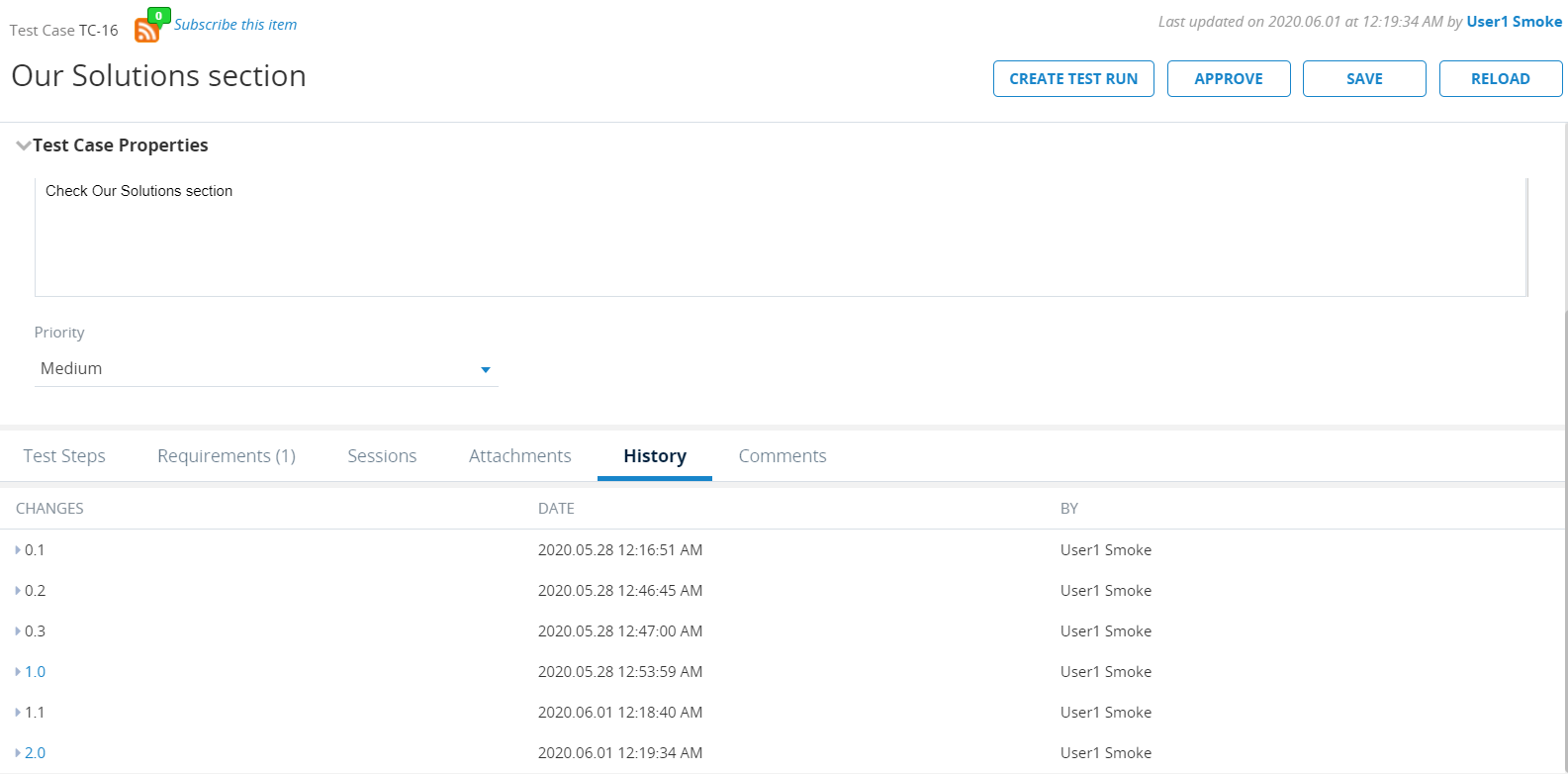Viewport: 1568px width, 774px height.
Task: Switch to the Sessions tab
Action: [x=382, y=456]
